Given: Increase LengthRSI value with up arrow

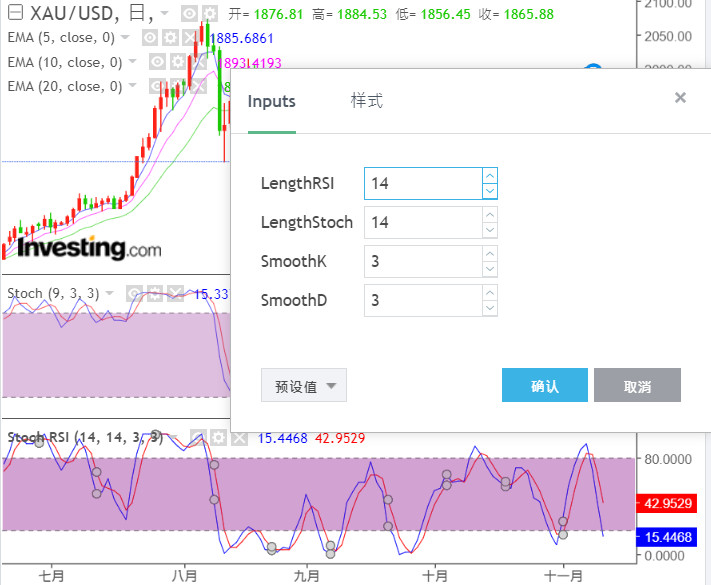Looking at the screenshot, I should coord(490,176).
